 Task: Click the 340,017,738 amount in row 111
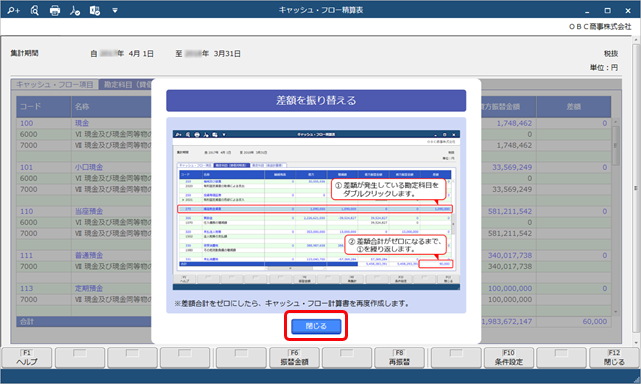pos(510,255)
